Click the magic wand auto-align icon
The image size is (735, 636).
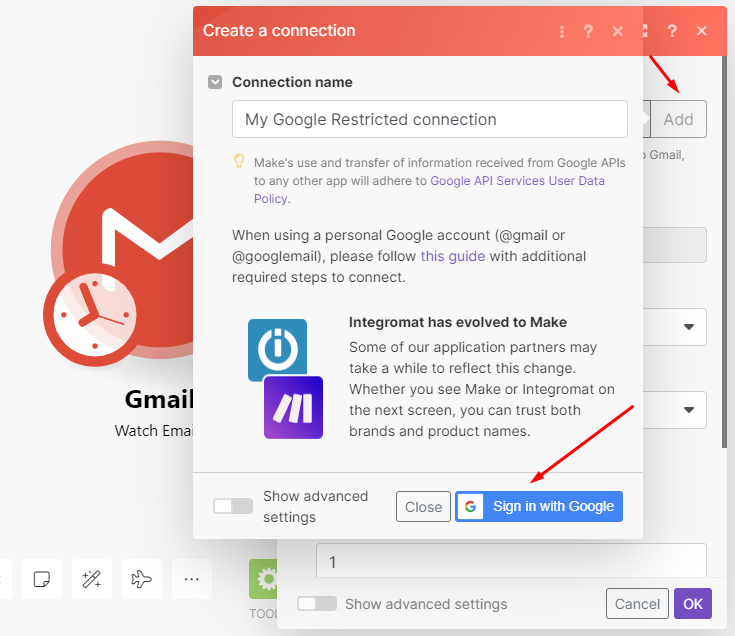[92, 579]
